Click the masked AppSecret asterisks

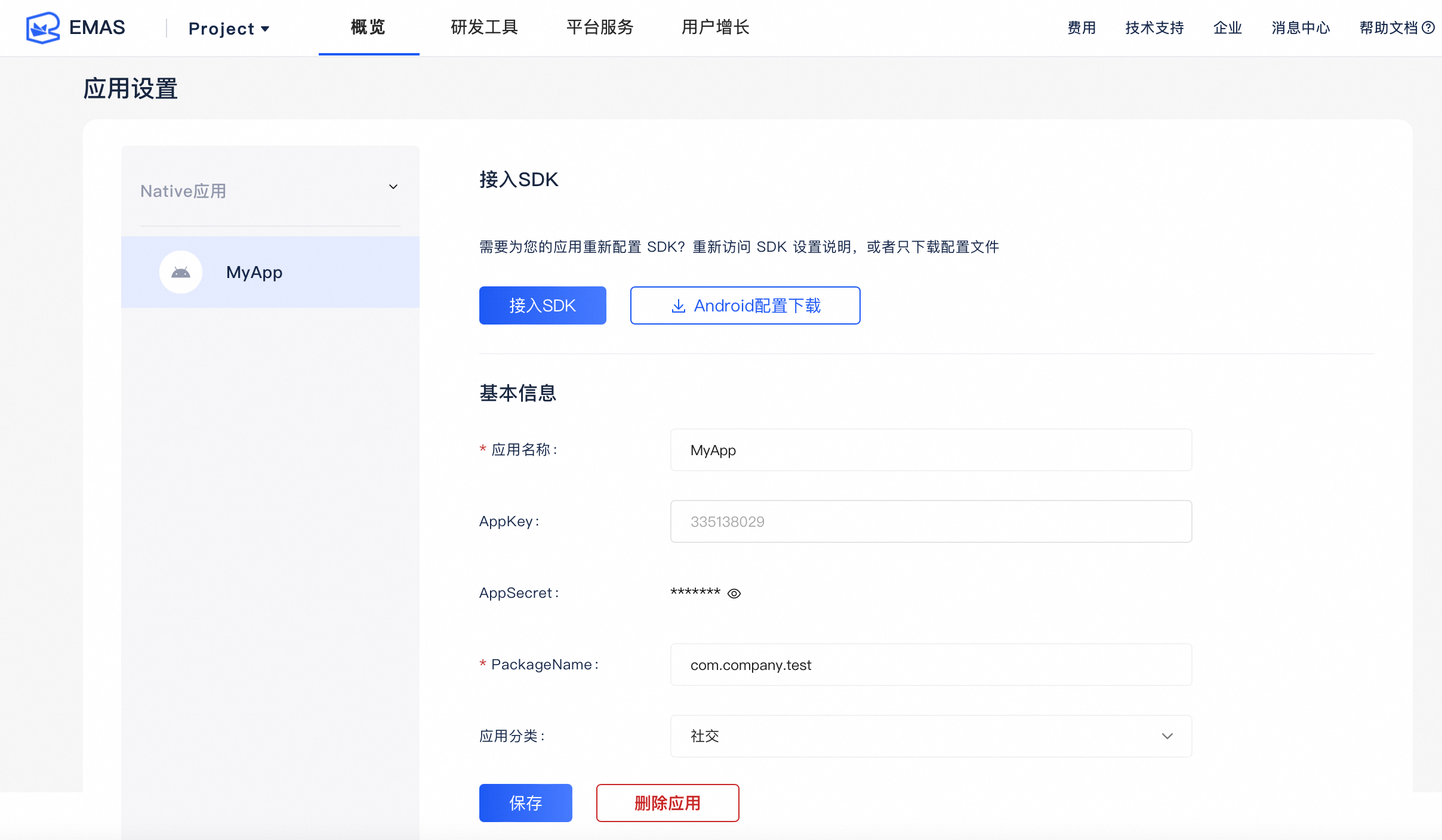(x=695, y=593)
